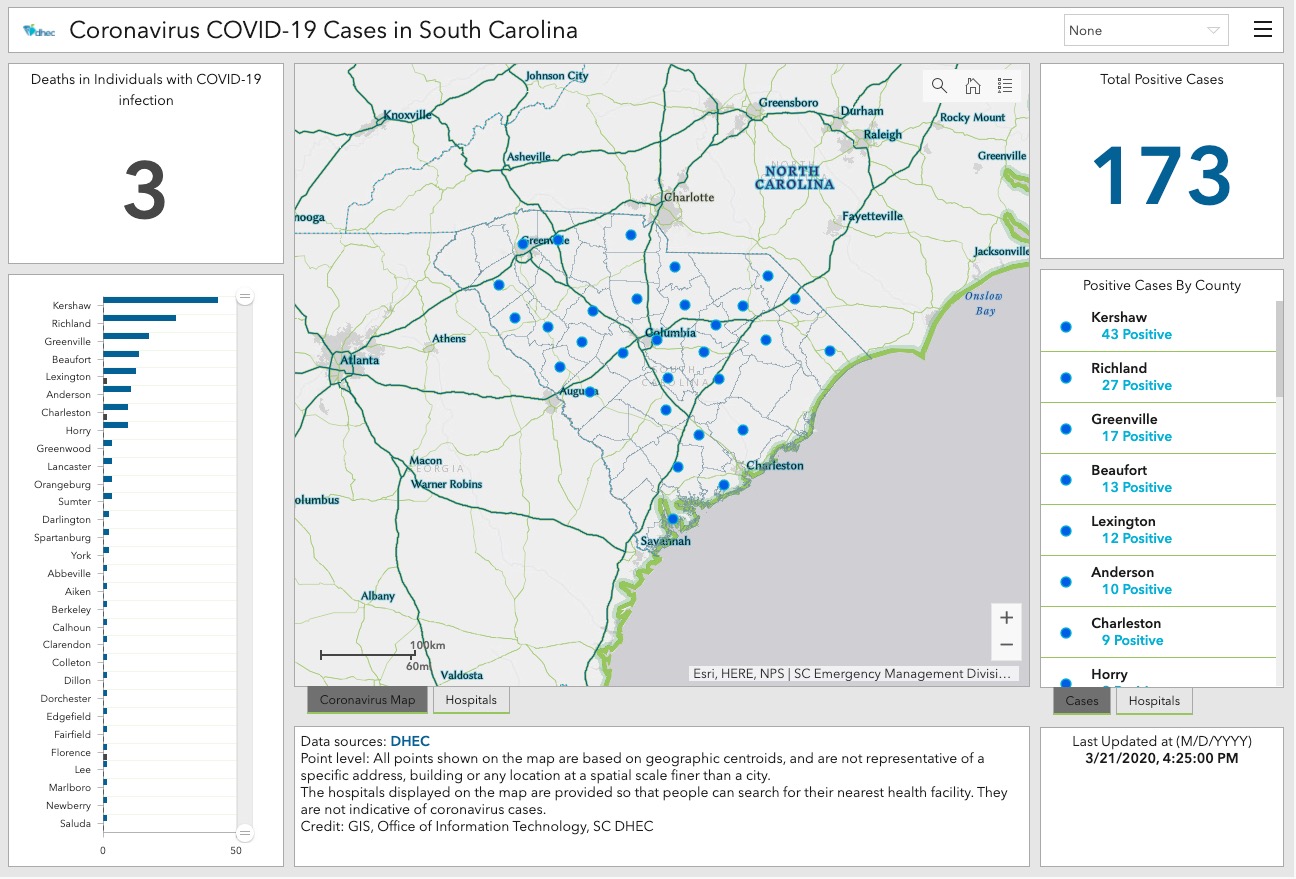1296x879 pixels.
Task: Expand the None selector dropdown
Action: [1146, 30]
